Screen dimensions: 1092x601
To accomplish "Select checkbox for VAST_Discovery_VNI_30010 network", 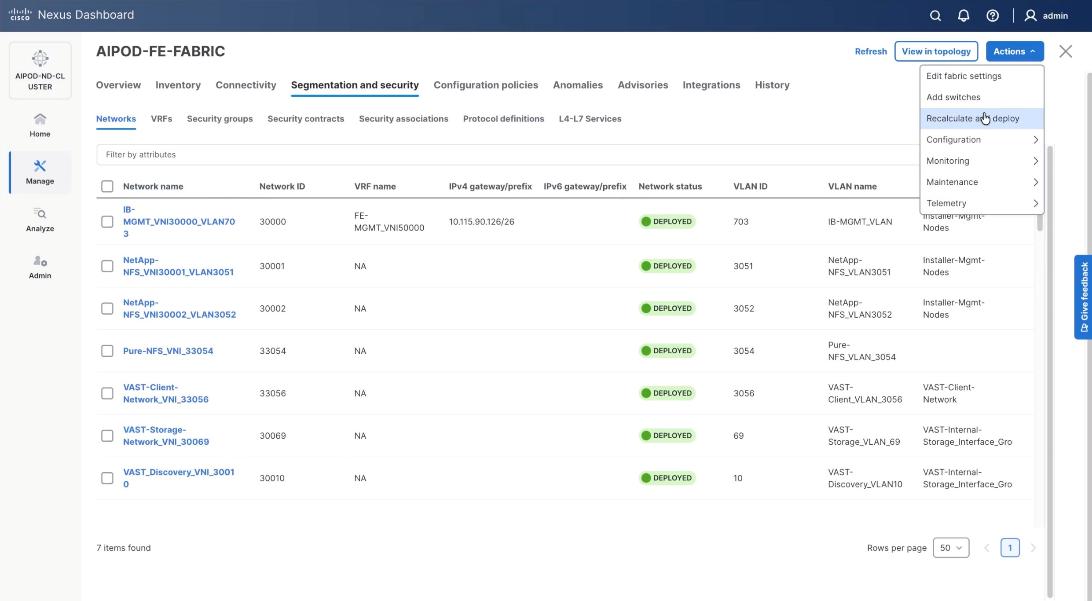I will pyautogui.click(x=107, y=478).
